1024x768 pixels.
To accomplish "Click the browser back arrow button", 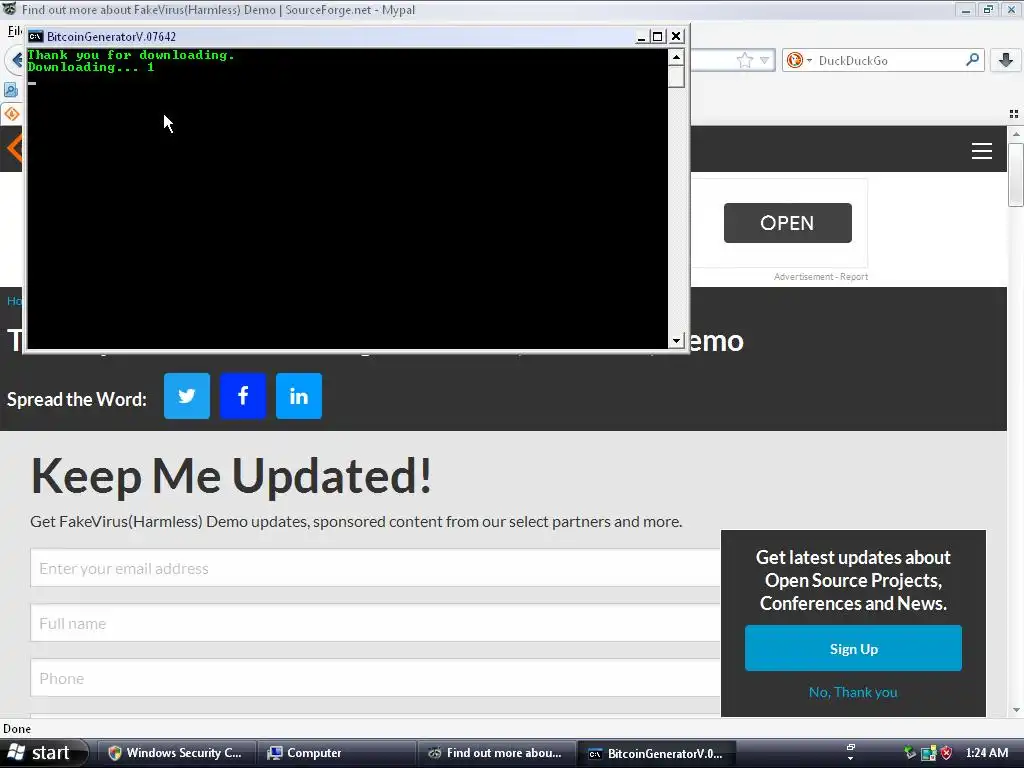I will 14,60.
